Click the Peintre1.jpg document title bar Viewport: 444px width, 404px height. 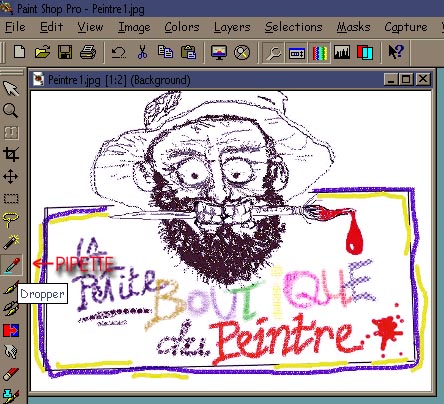(231, 80)
